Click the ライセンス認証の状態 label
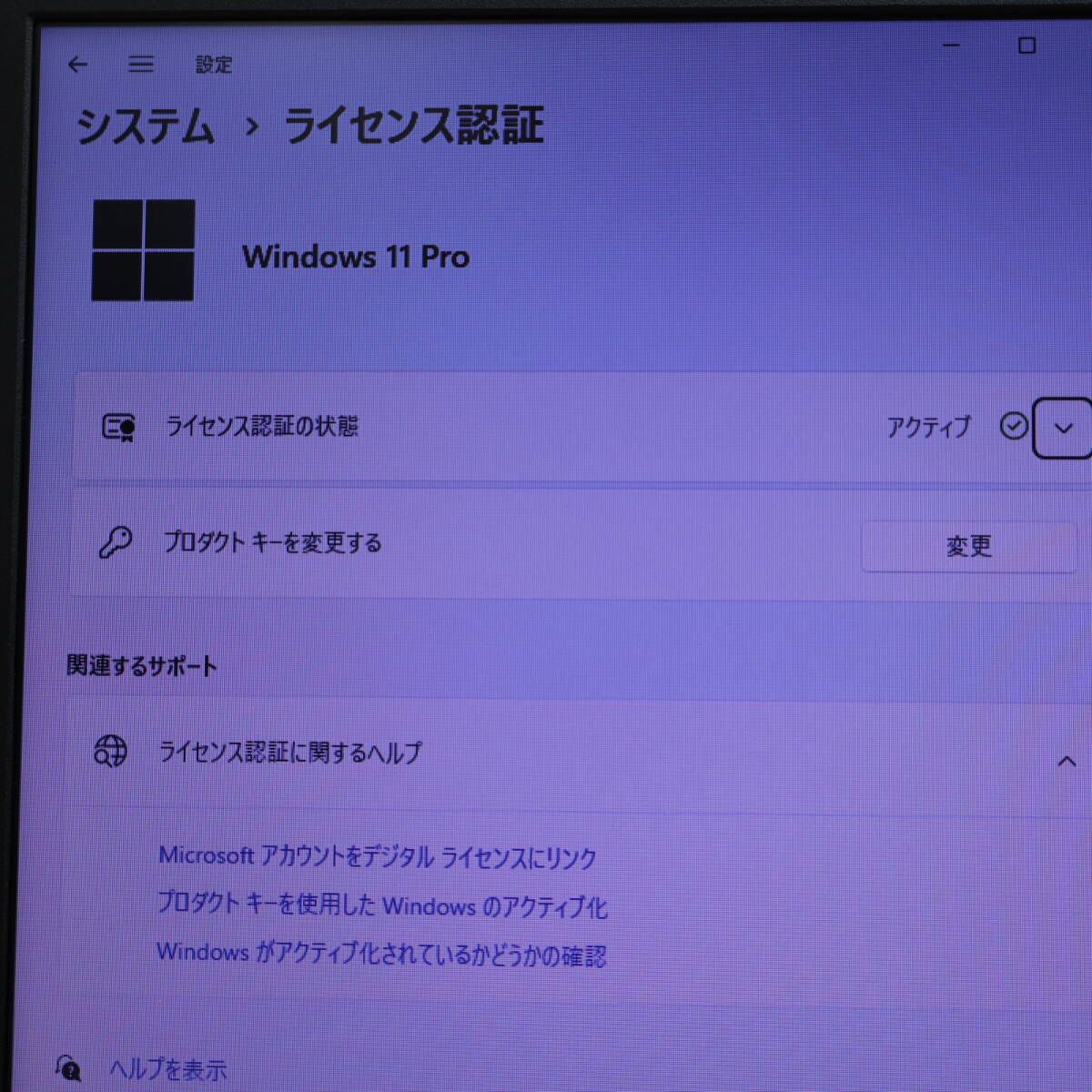The height and width of the screenshot is (1092, 1092). 262,426
